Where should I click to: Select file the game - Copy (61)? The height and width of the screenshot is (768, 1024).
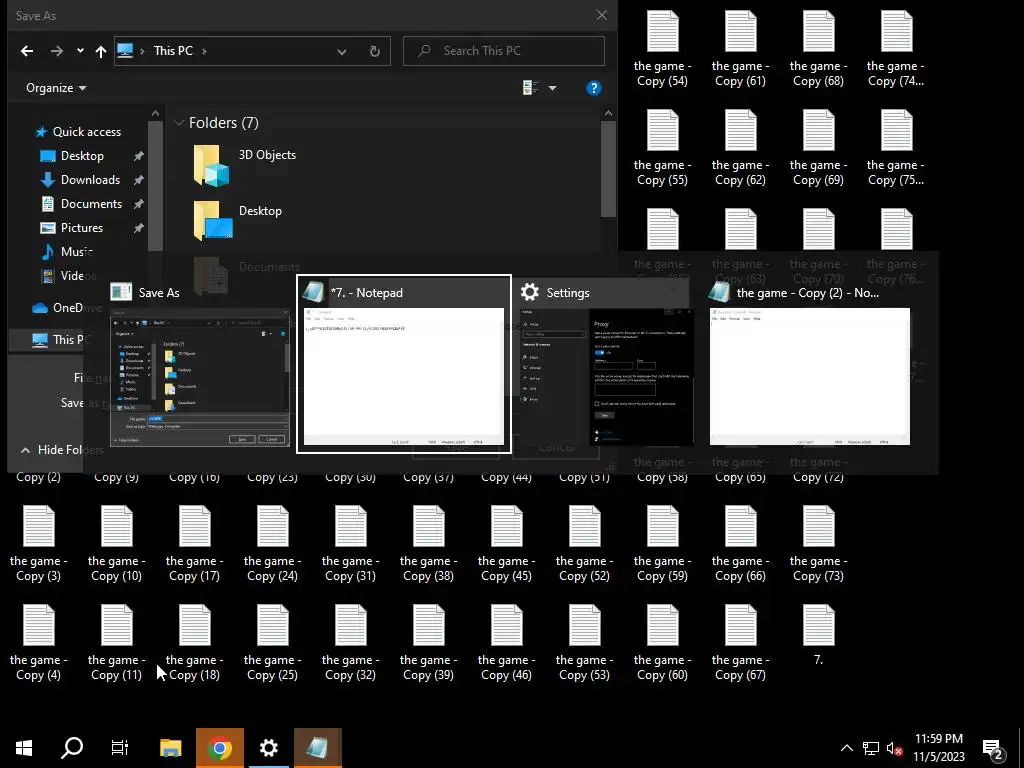coord(740,50)
